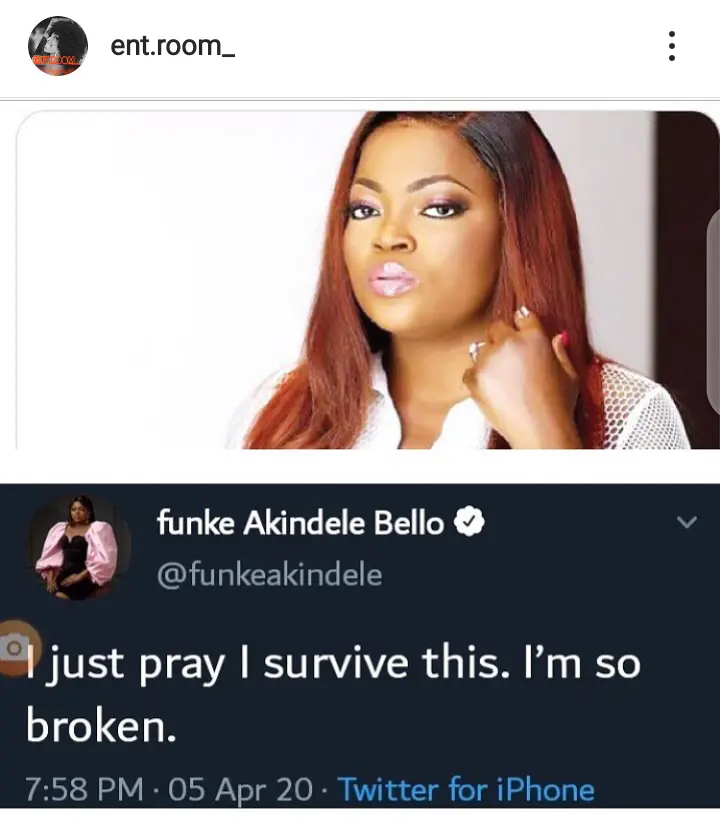
Task: Grab the gray scroll handle at right edge
Action: (714, 310)
